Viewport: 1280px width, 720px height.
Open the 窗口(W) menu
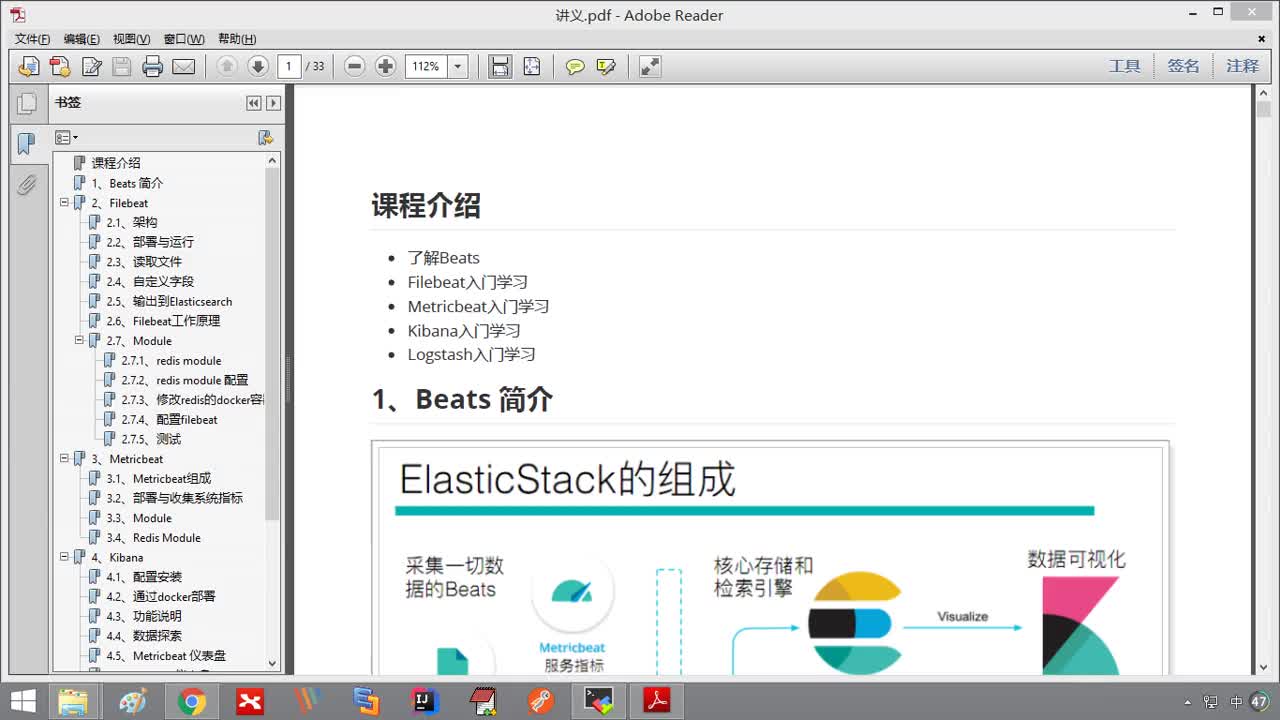tap(184, 39)
